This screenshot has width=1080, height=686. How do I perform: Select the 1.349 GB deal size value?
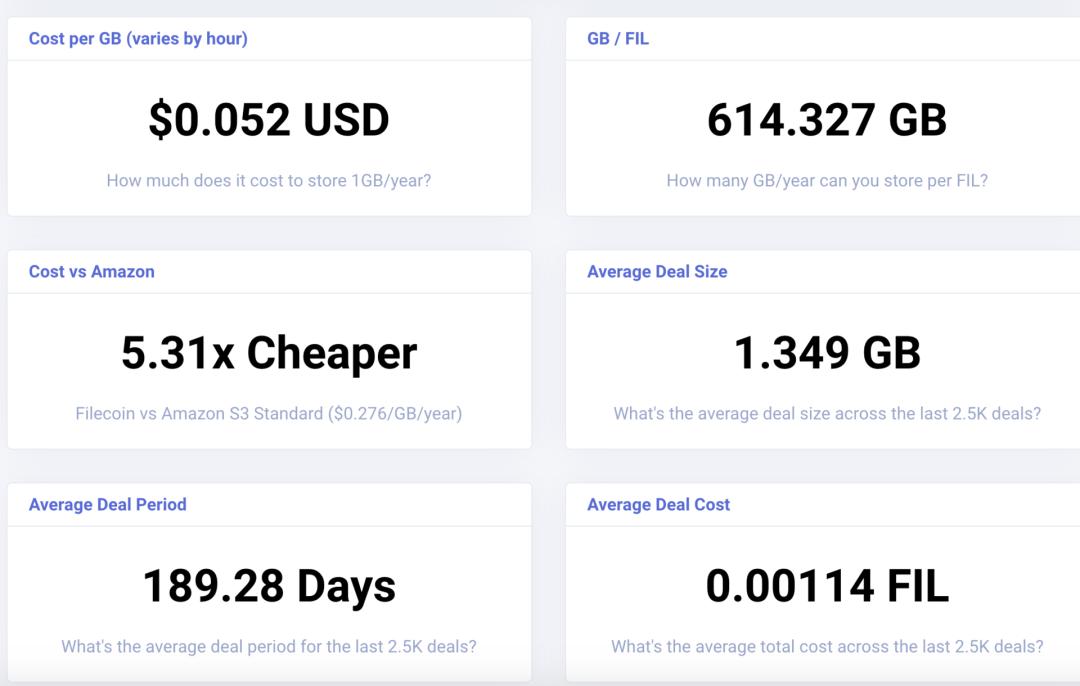pos(828,352)
